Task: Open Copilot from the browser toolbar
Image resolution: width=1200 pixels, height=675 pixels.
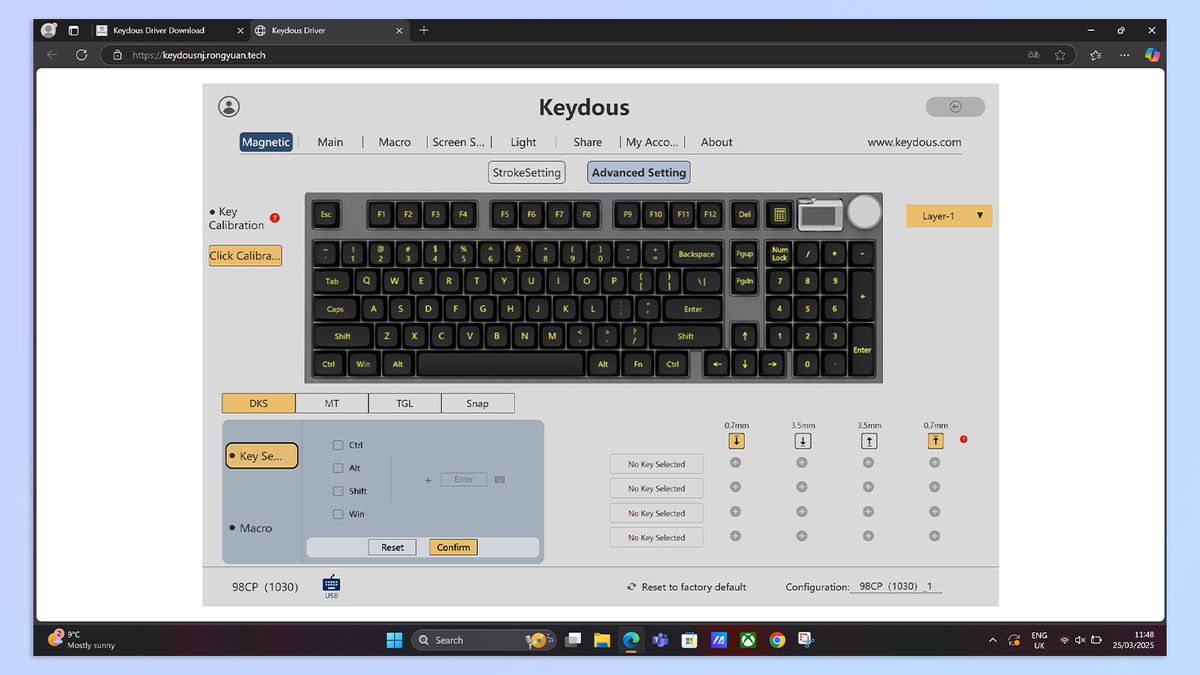Action: [1152, 55]
